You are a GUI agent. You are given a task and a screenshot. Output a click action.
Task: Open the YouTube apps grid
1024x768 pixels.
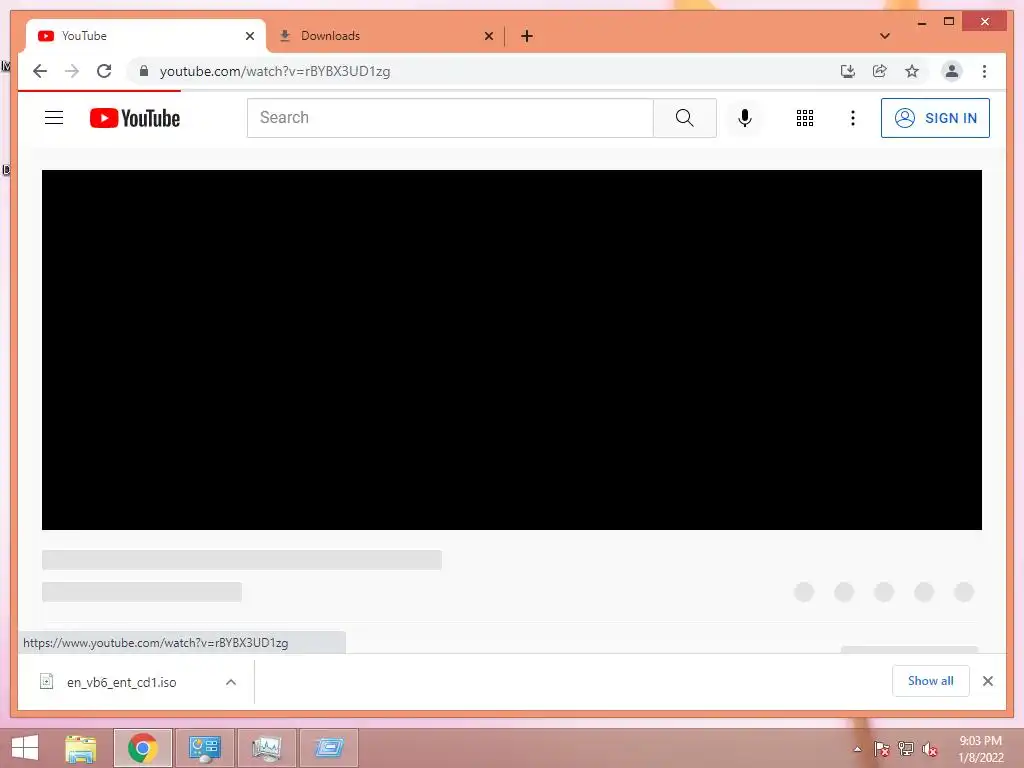805,118
